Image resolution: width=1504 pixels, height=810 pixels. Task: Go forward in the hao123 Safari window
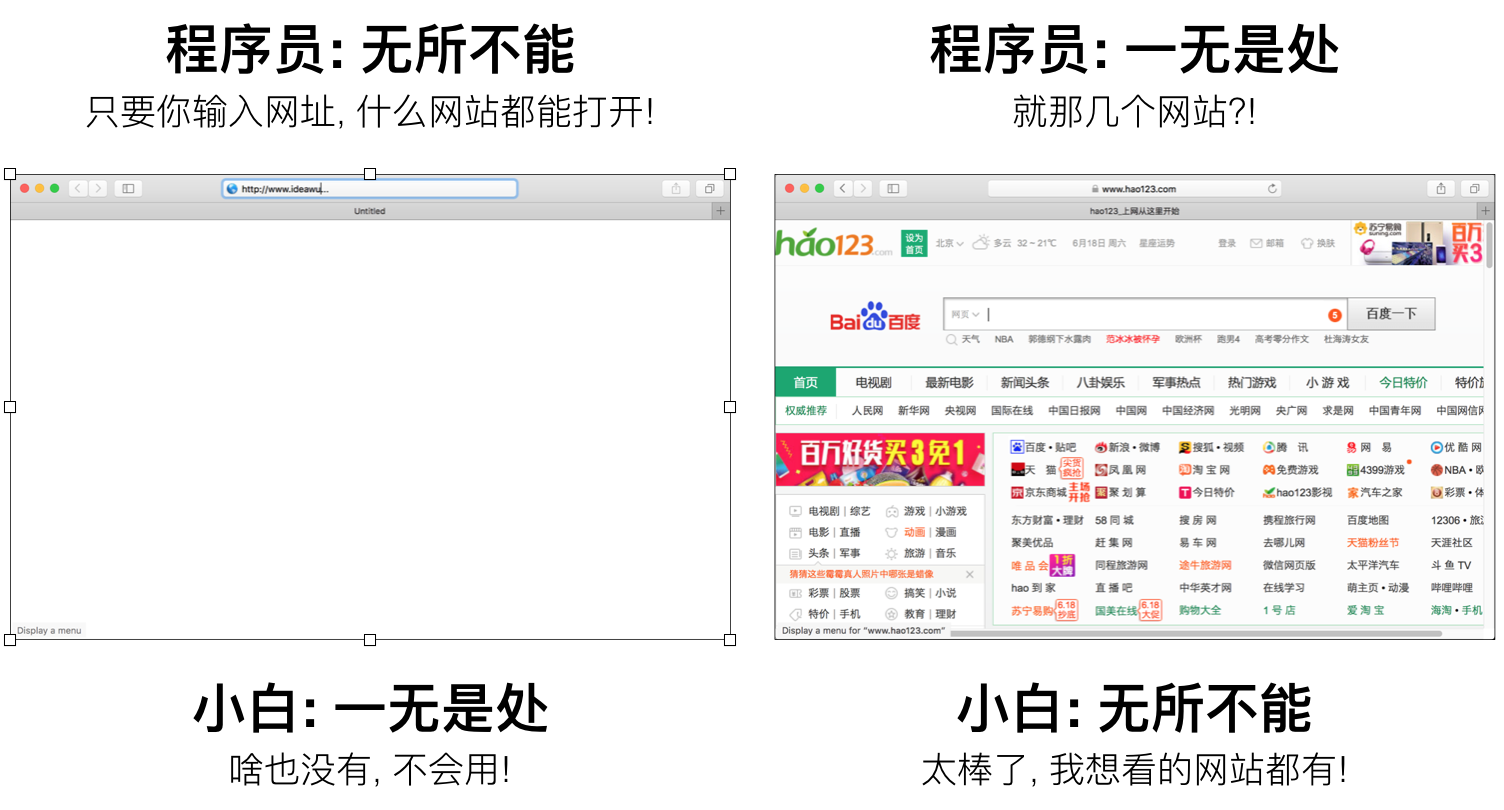(x=863, y=188)
